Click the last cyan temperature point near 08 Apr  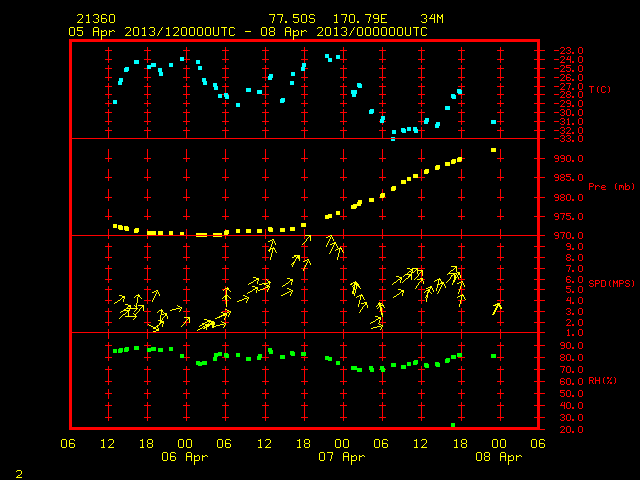click(493, 122)
